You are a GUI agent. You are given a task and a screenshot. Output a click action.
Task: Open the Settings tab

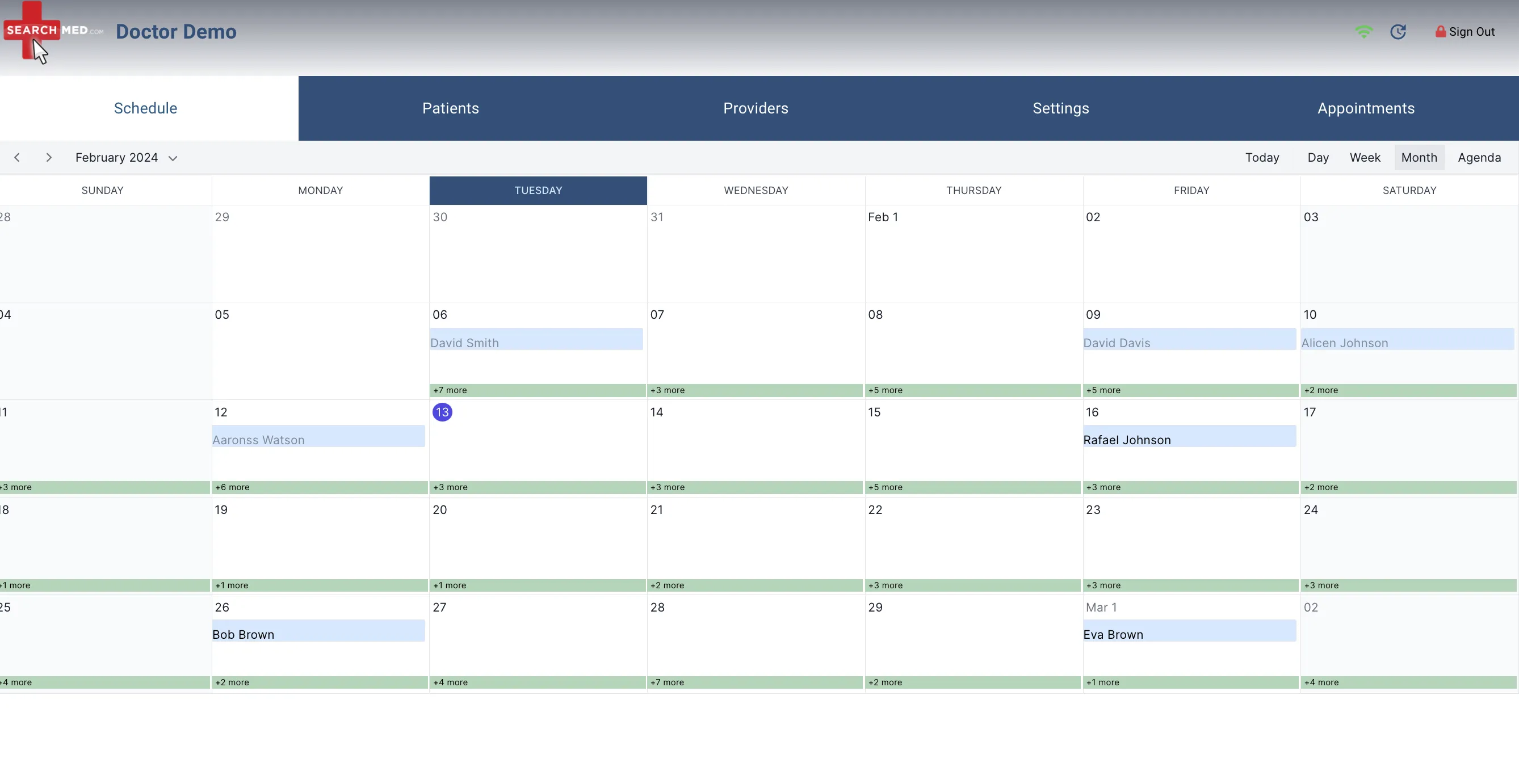pyautogui.click(x=1060, y=108)
